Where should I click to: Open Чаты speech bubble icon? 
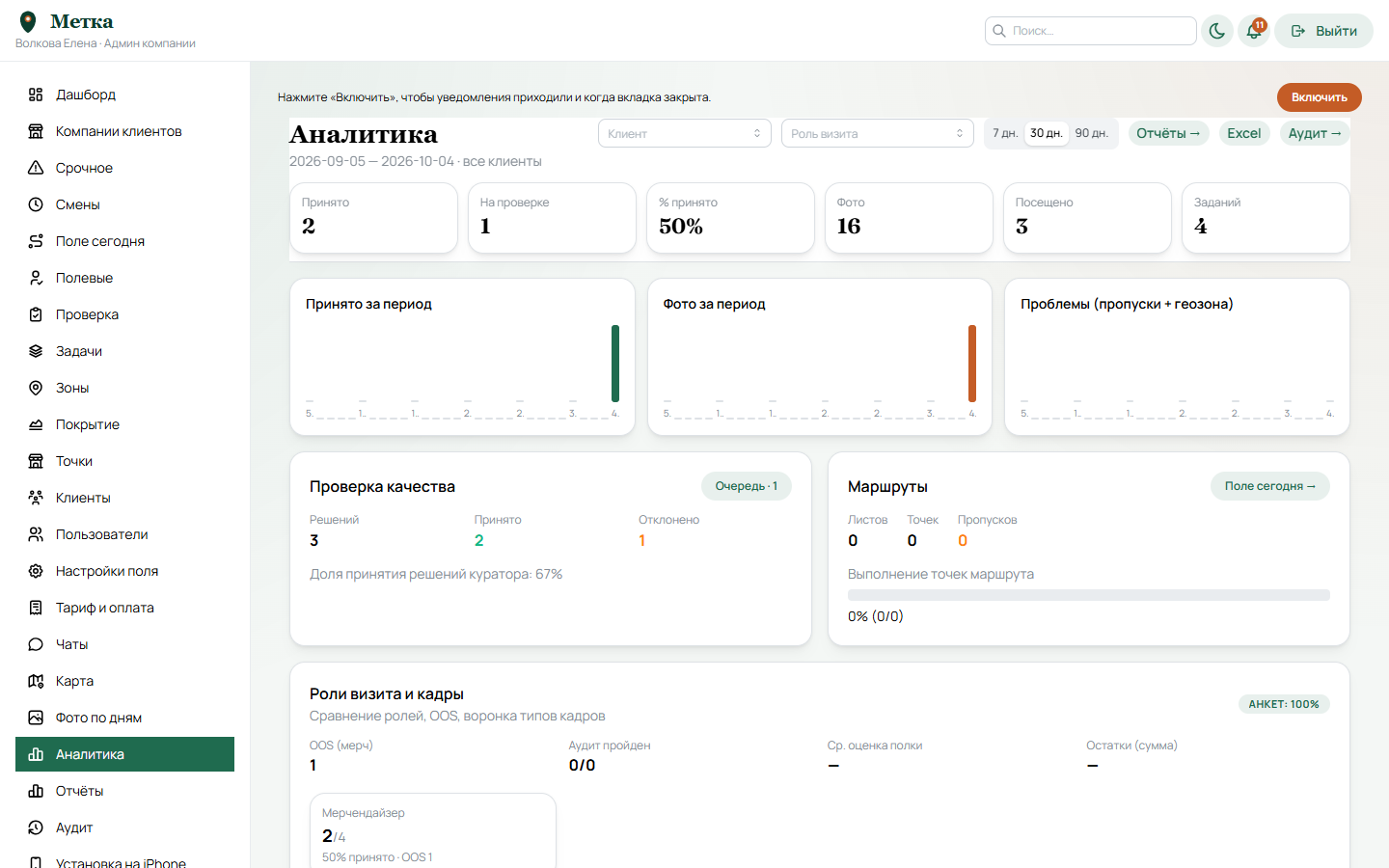pyautogui.click(x=36, y=644)
